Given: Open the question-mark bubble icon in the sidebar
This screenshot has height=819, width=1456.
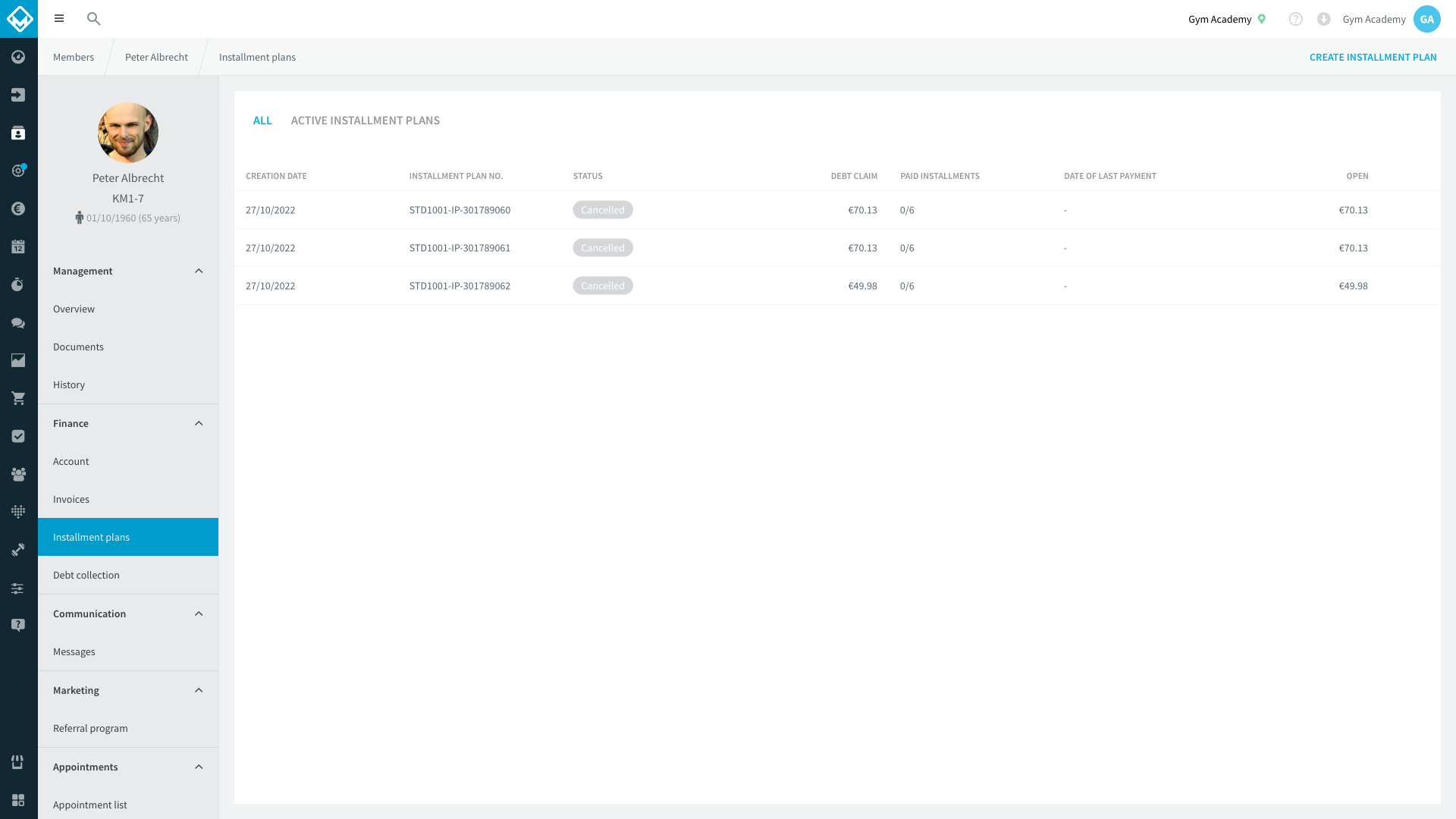Looking at the screenshot, I should tap(18, 625).
